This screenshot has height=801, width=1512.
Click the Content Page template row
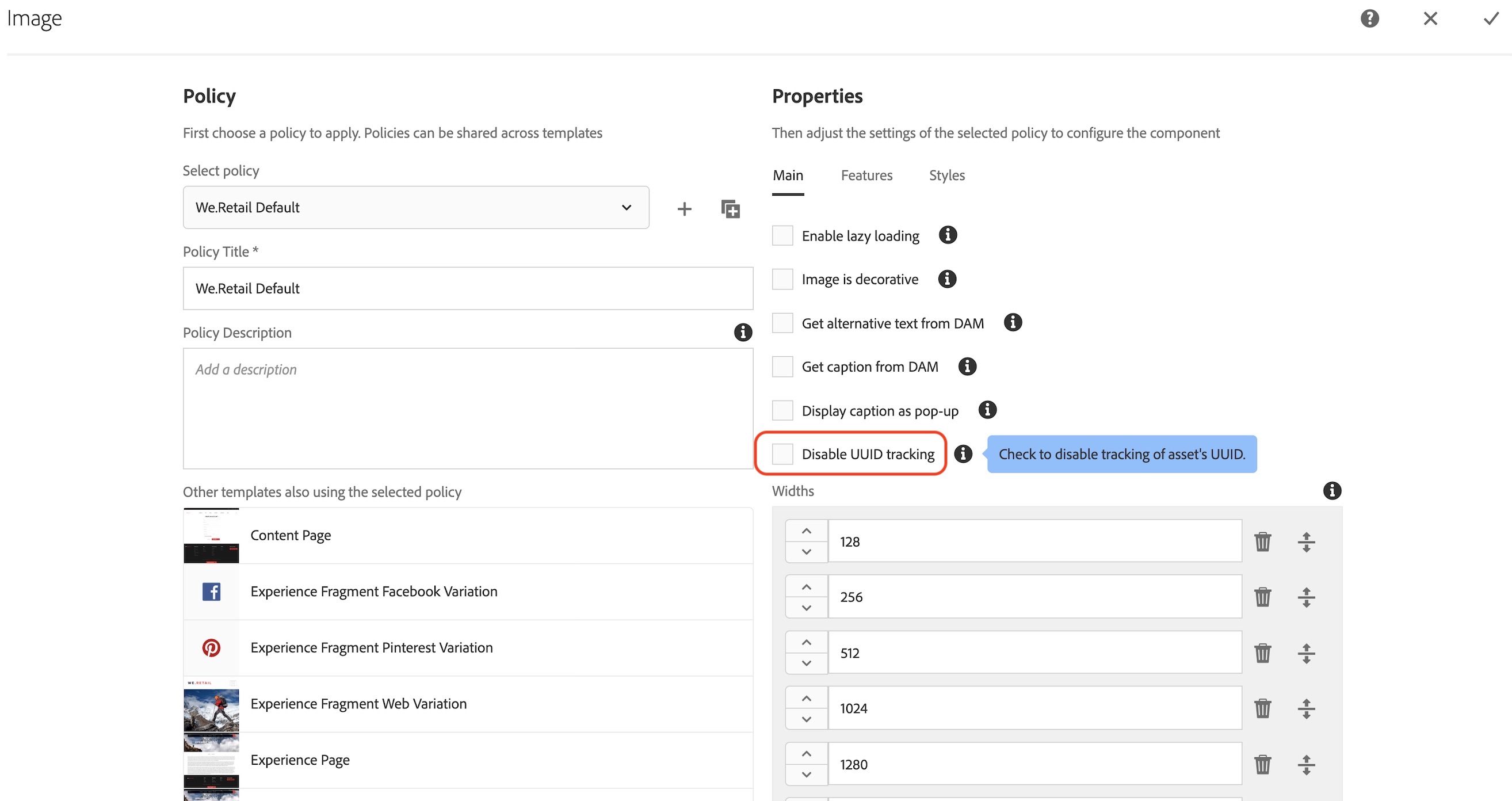291,535
